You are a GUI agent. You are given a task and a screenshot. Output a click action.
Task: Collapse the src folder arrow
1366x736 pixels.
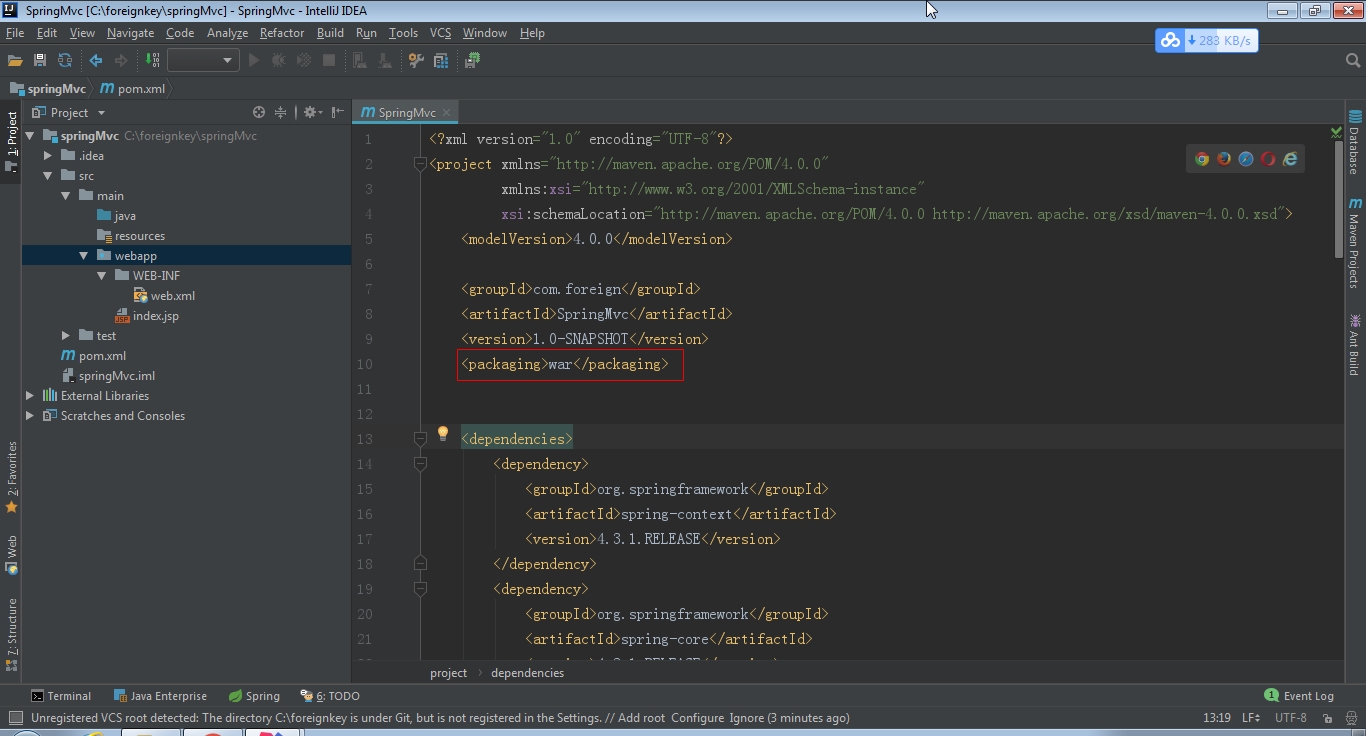(x=48, y=176)
